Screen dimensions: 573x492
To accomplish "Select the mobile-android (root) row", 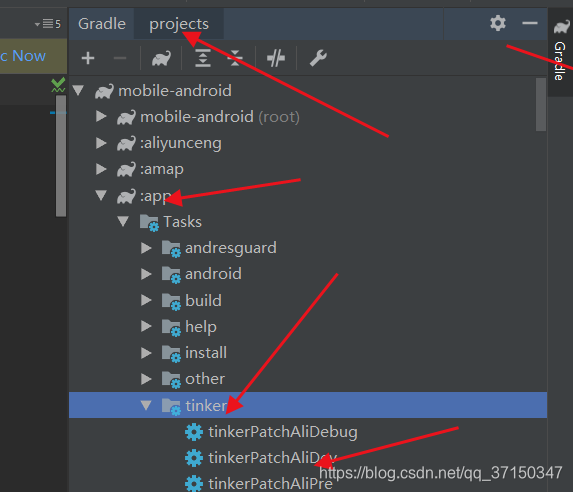I will coord(308,117).
